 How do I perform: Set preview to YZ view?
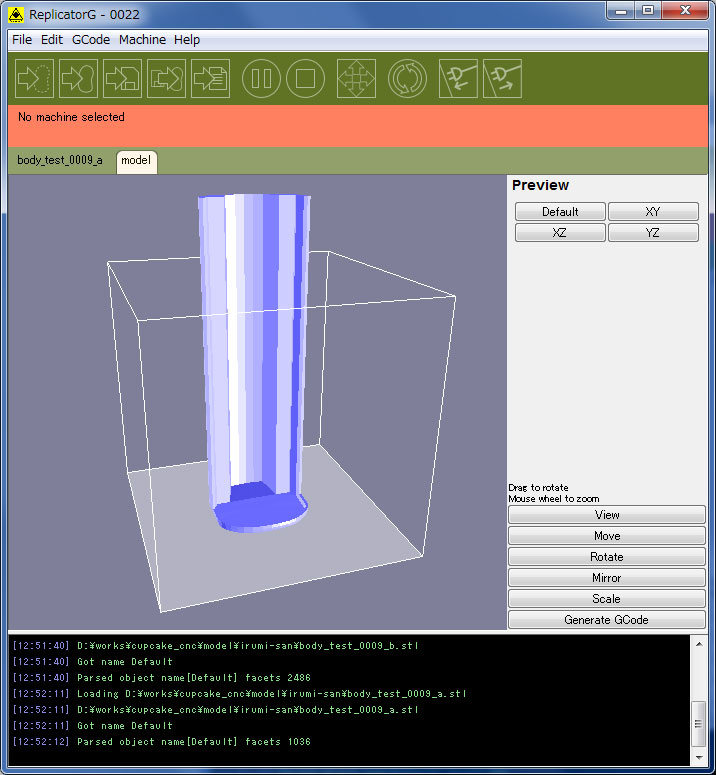click(653, 233)
